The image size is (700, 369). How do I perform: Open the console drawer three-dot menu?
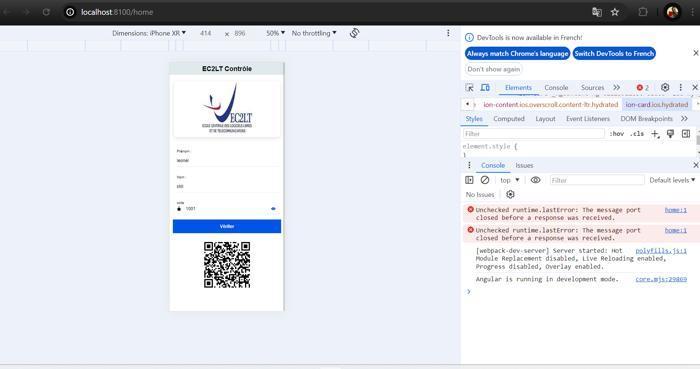[469, 165]
